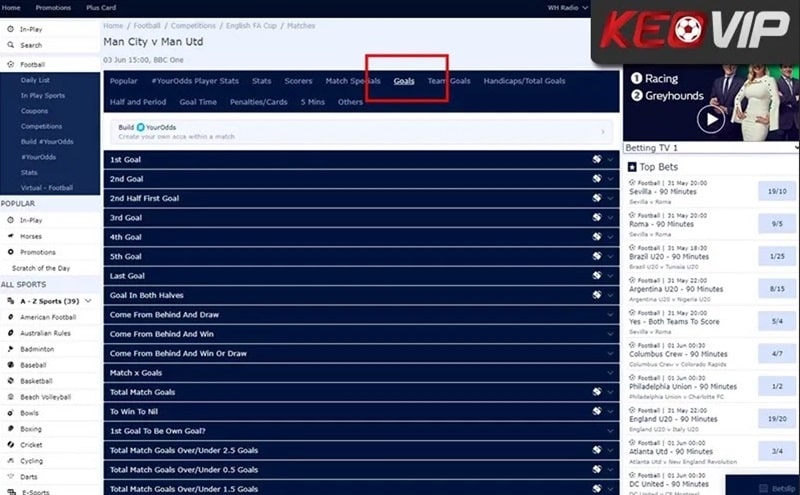Click the YourOdds icon on Last Goal row
The image size is (800, 495).
[x=597, y=276]
